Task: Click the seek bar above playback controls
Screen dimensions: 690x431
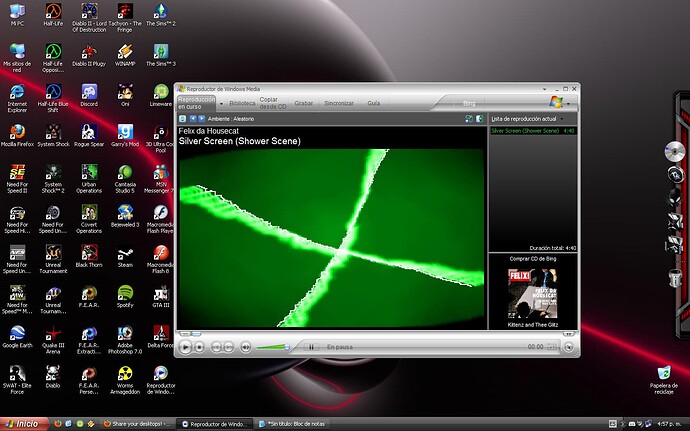Action: coord(330,333)
